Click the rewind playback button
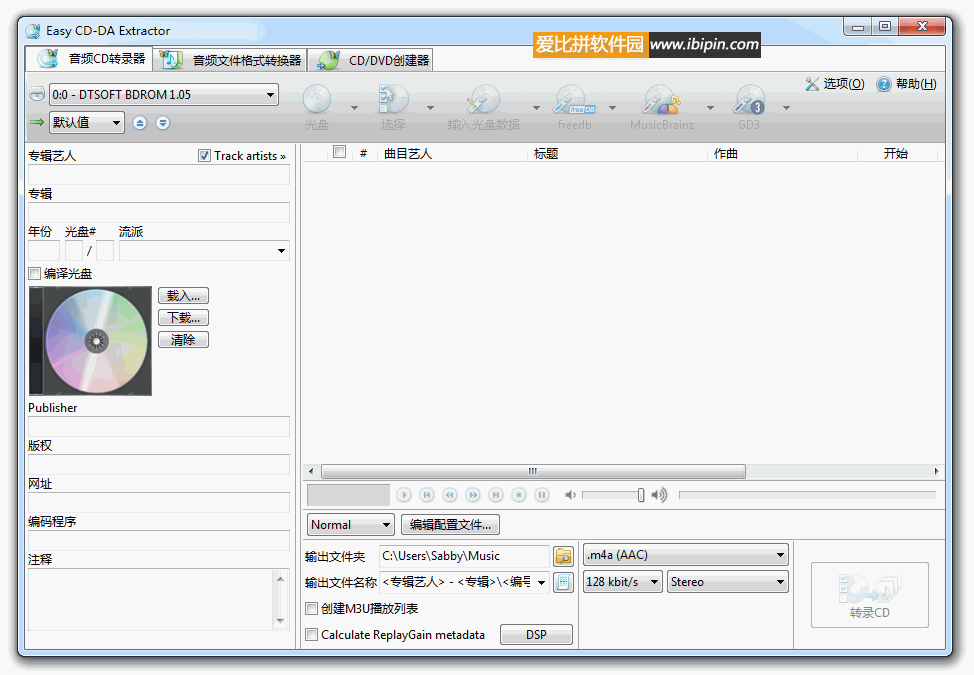Screen dimensions: 974x675 click(x=450, y=495)
